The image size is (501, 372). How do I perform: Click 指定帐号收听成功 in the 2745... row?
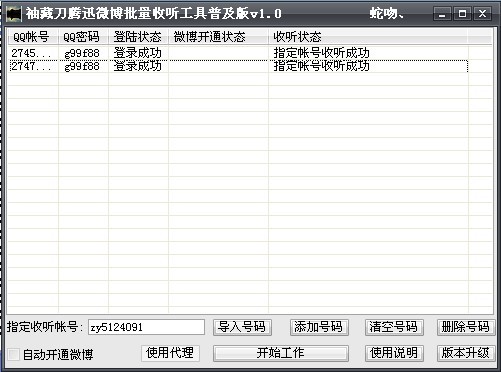coord(322,53)
